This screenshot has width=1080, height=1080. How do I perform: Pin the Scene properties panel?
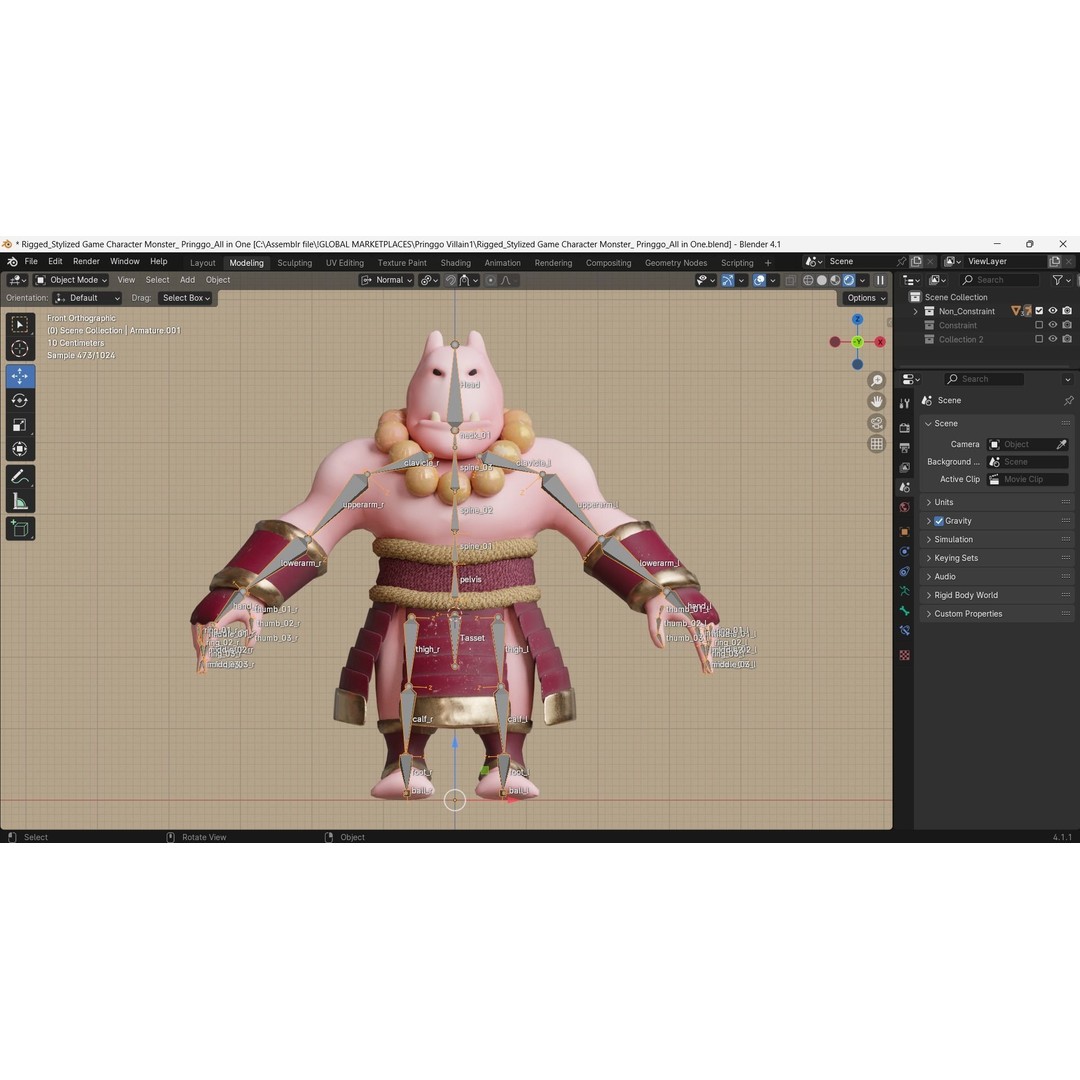pyautogui.click(x=1068, y=400)
